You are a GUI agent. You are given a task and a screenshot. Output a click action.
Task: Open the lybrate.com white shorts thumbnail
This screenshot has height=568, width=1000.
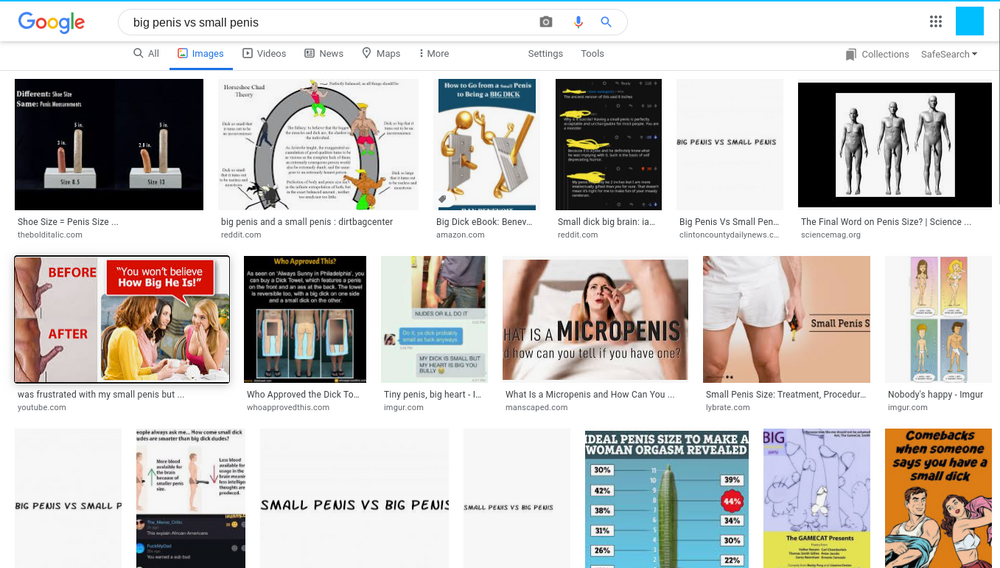point(786,319)
